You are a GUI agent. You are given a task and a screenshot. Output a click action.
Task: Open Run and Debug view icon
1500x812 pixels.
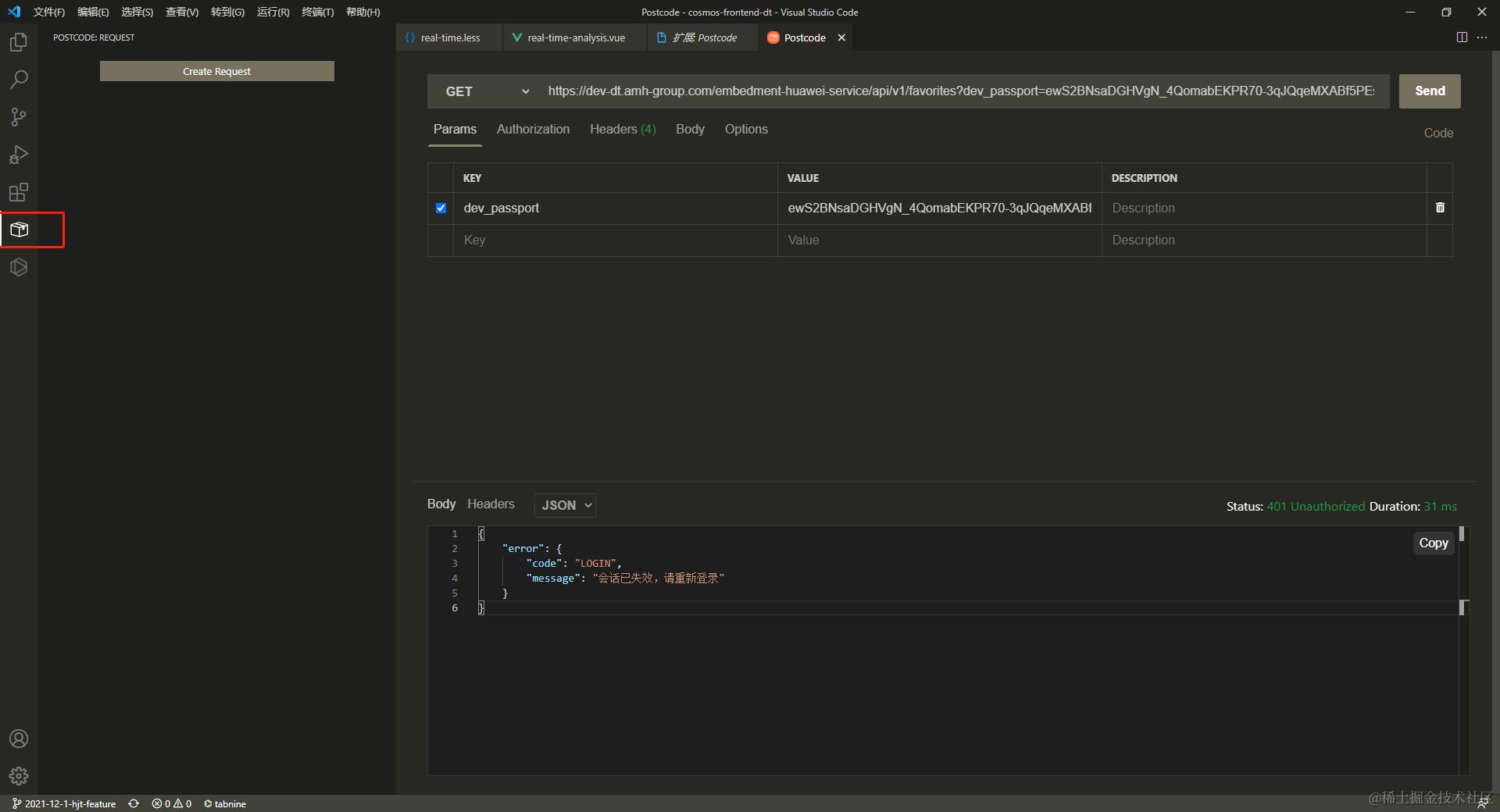point(19,155)
